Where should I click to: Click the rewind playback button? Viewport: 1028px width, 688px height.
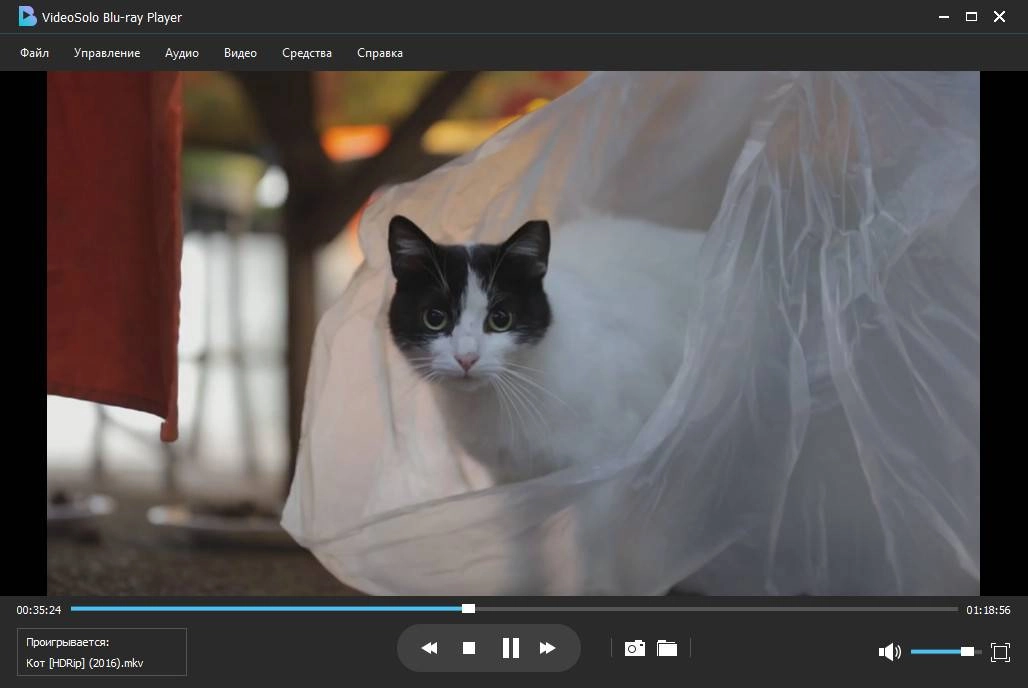(x=429, y=648)
